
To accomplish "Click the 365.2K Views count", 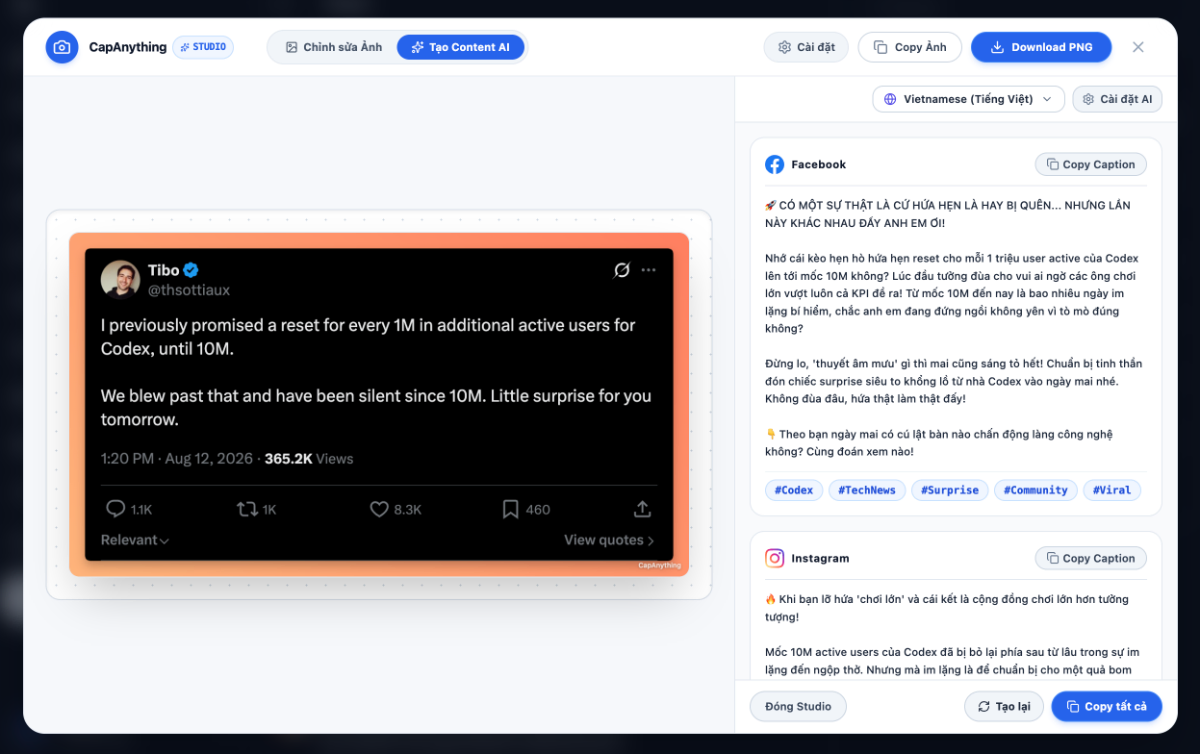I will tap(309, 459).
